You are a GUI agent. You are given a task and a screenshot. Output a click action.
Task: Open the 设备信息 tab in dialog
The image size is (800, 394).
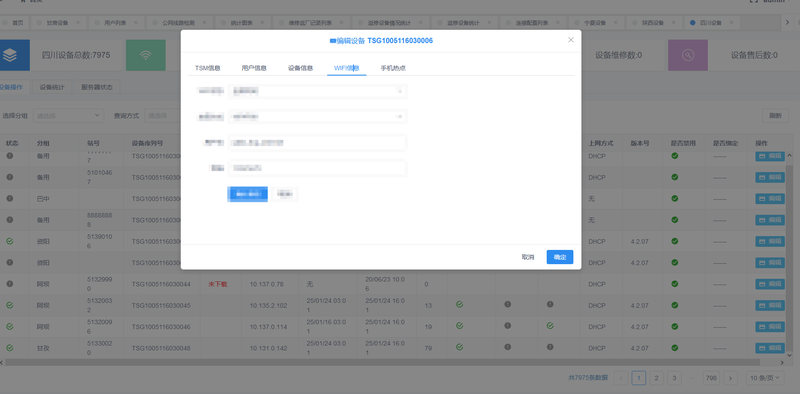[301, 68]
